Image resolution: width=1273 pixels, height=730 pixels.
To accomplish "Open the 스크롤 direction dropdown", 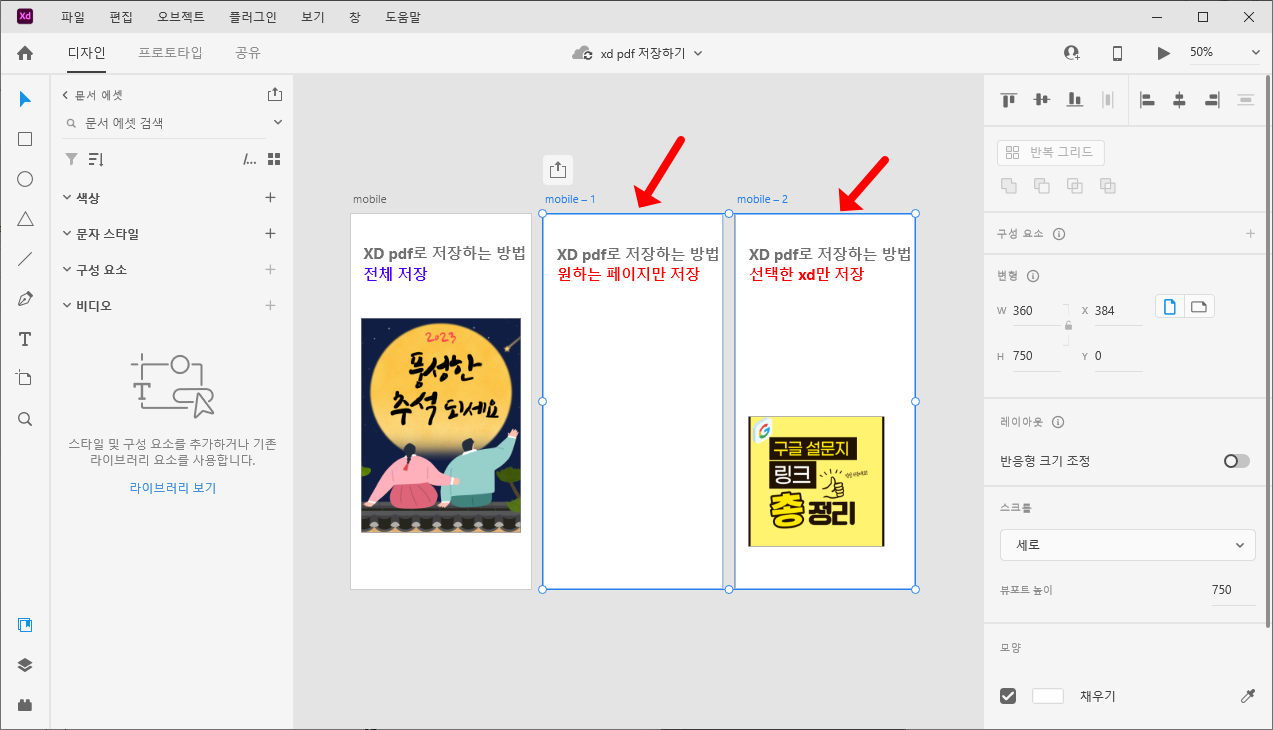I will pyautogui.click(x=1127, y=545).
